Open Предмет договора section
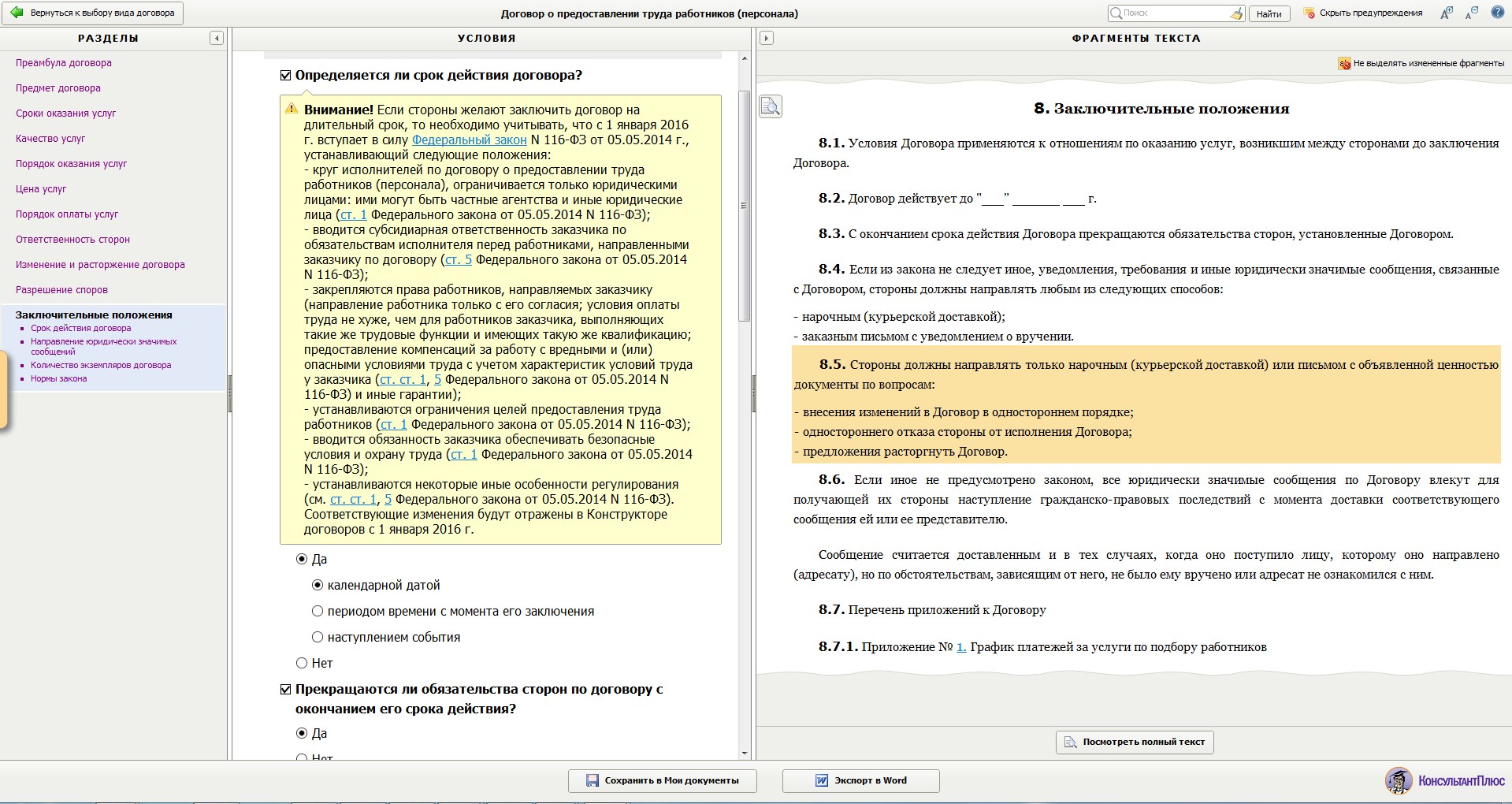The width and height of the screenshot is (1512, 804). pos(58,88)
